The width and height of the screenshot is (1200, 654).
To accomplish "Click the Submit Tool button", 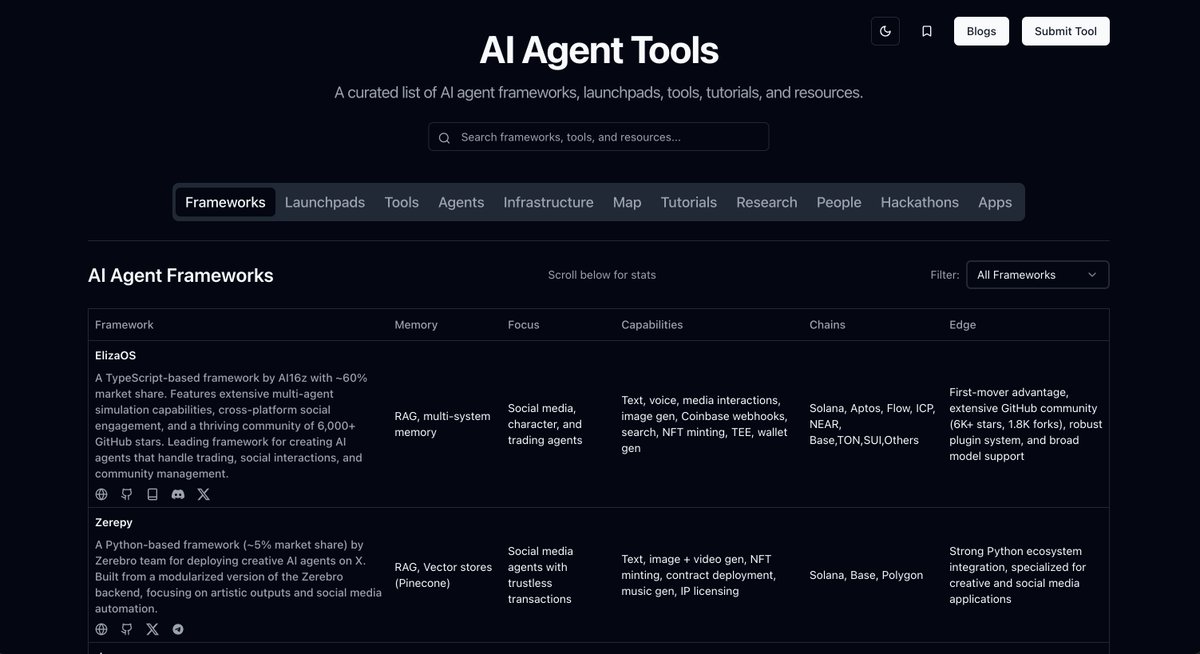I will click(x=1065, y=31).
